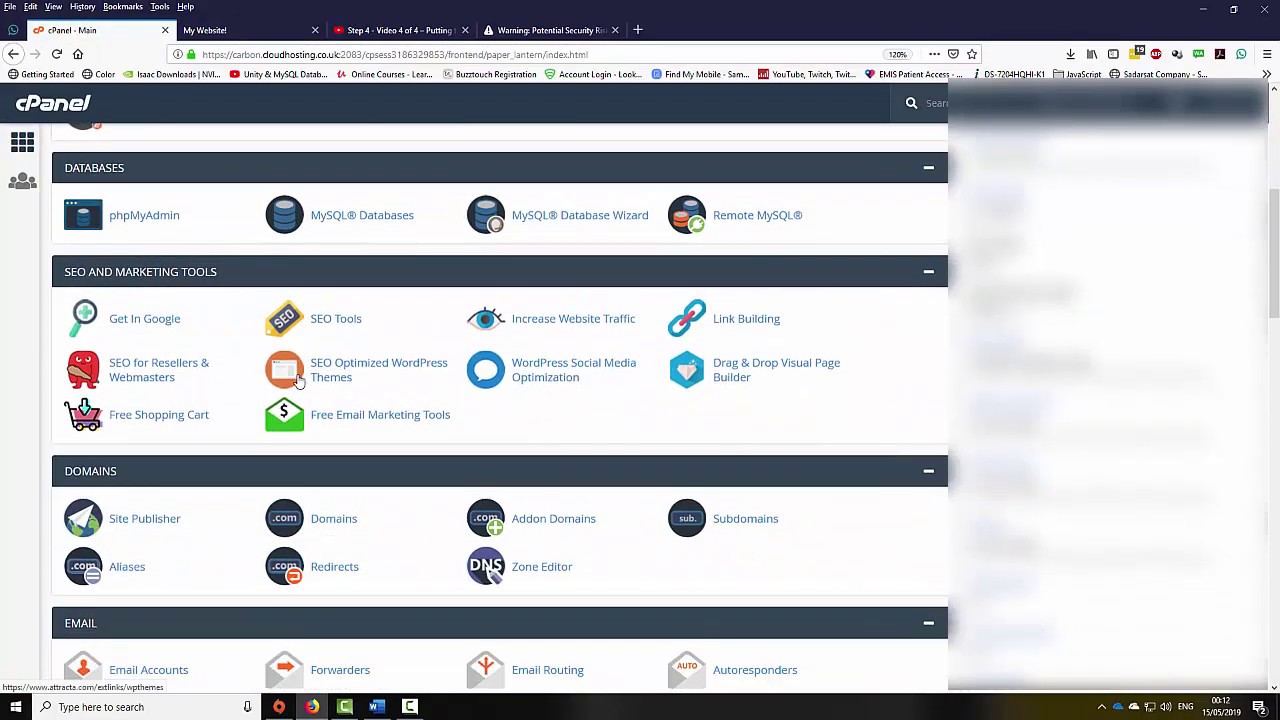Click Free Email Marketing Tools icon
1280x720 pixels.
point(284,415)
